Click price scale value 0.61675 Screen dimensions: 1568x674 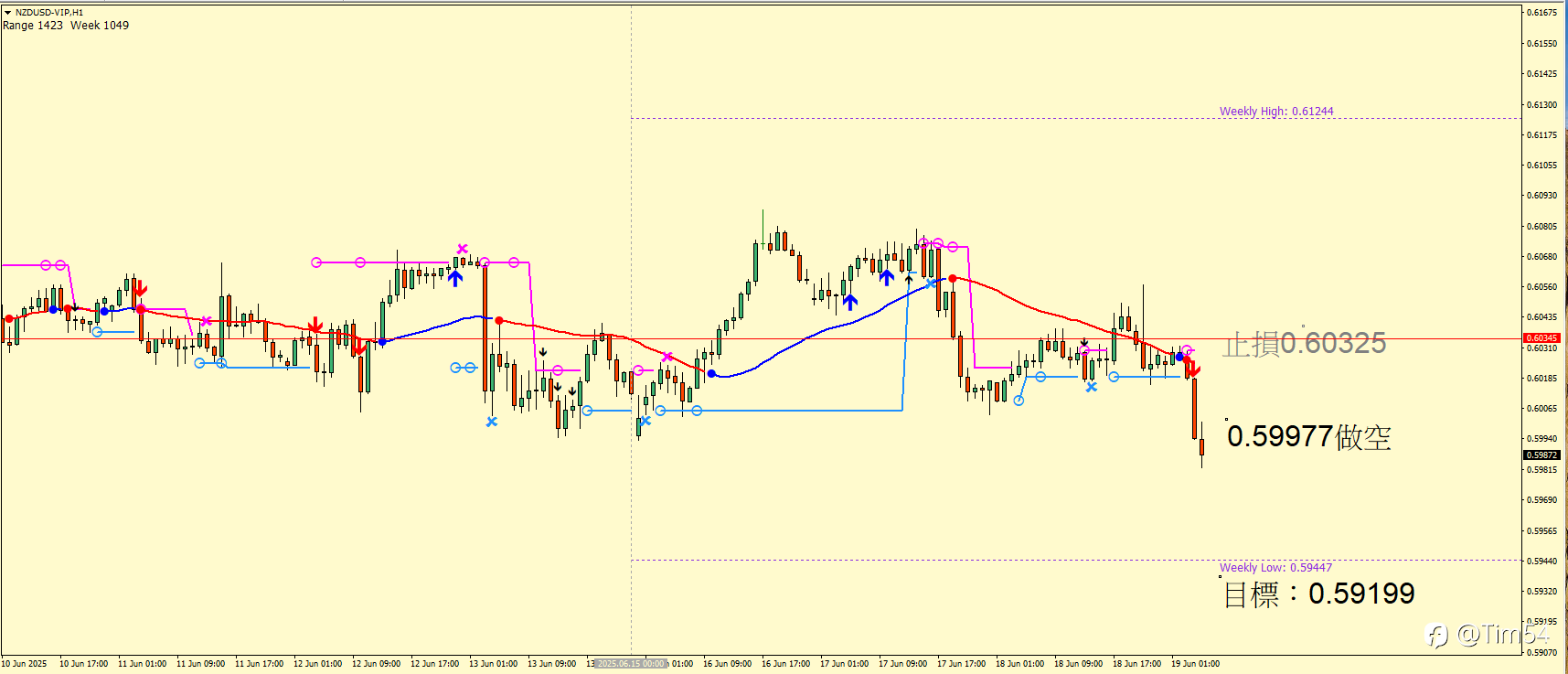[1542, 13]
